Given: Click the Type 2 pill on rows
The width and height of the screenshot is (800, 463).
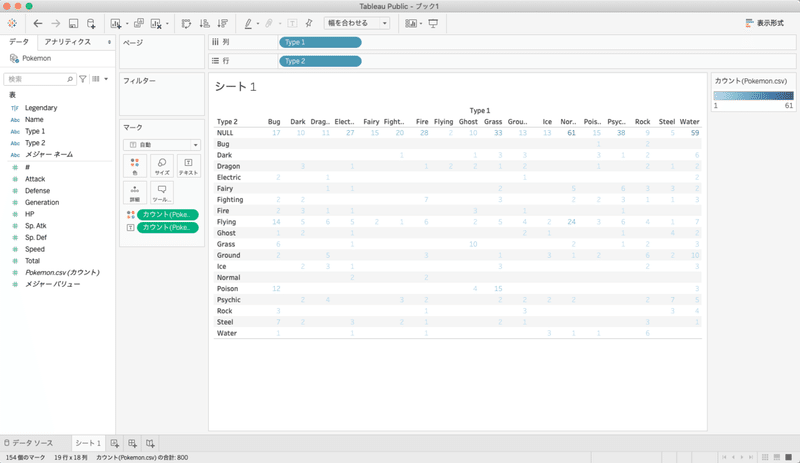Looking at the screenshot, I should point(320,61).
